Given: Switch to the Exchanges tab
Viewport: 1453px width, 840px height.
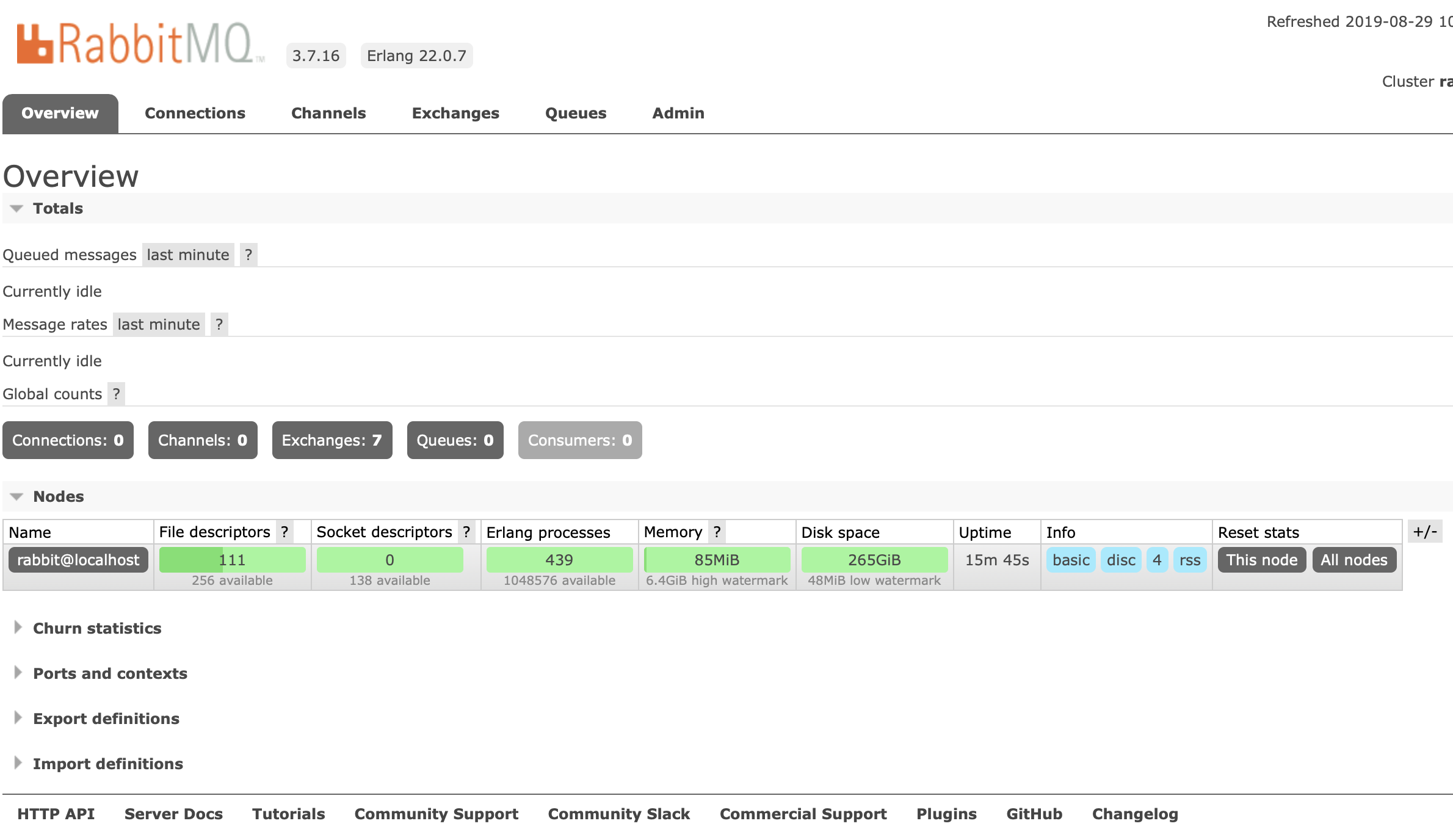Looking at the screenshot, I should point(456,113).
